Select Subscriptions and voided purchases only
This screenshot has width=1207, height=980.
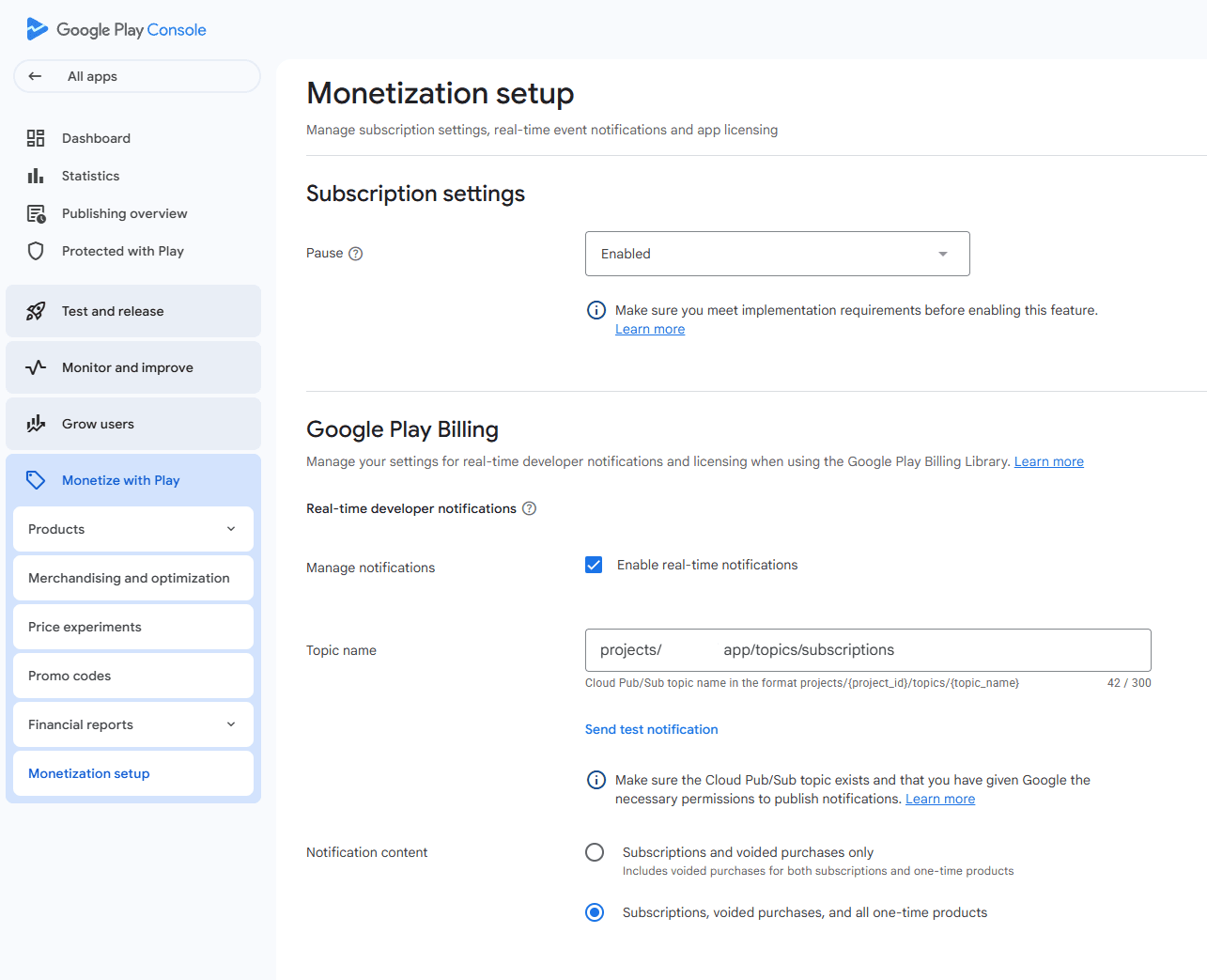coord(595,852)
